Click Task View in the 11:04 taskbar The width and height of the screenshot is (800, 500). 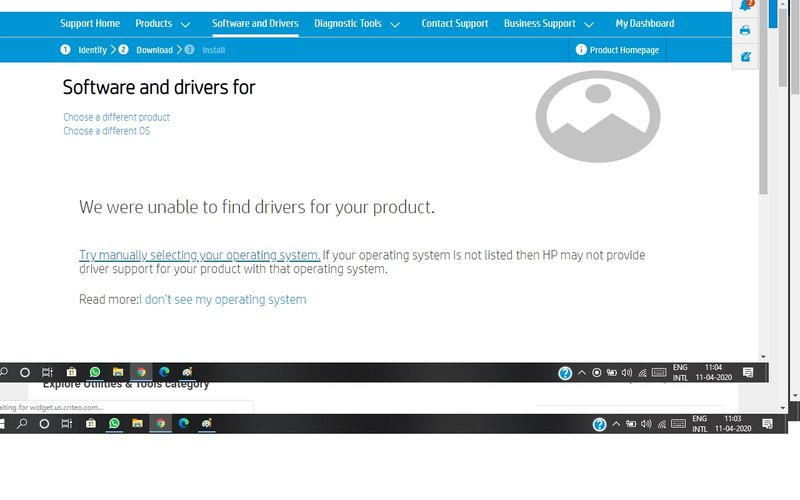(47, 372)
